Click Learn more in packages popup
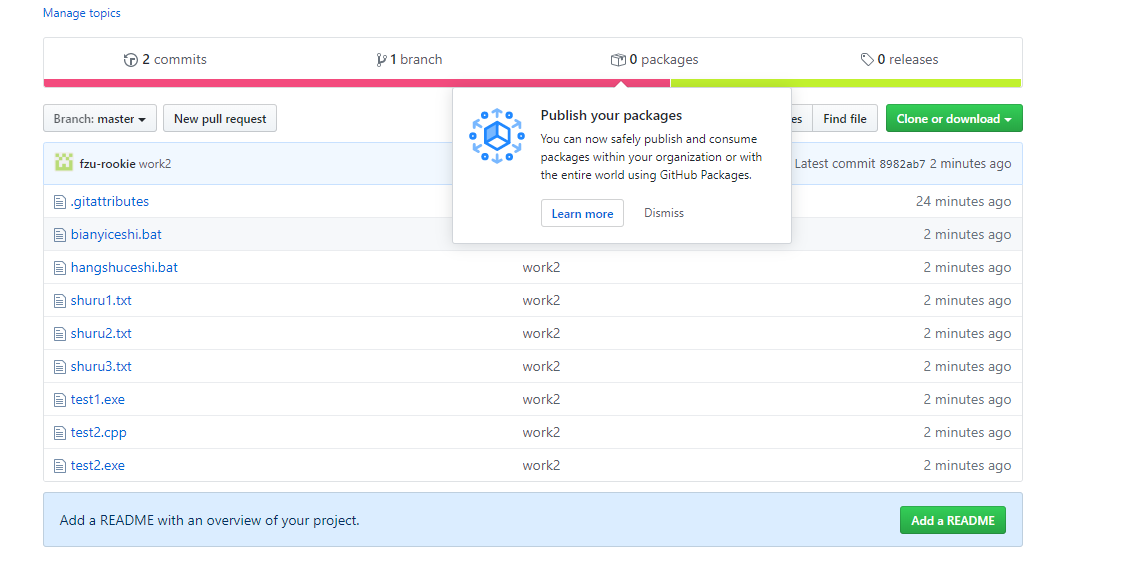The image size is (1131, 568). [x=582, y=213]
